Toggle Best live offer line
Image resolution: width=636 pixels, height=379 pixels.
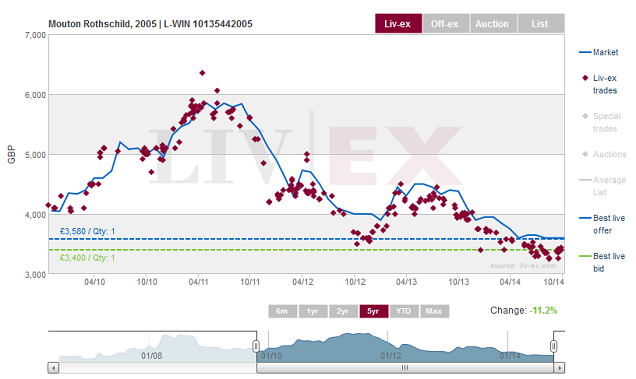click(x=602, y=224)
